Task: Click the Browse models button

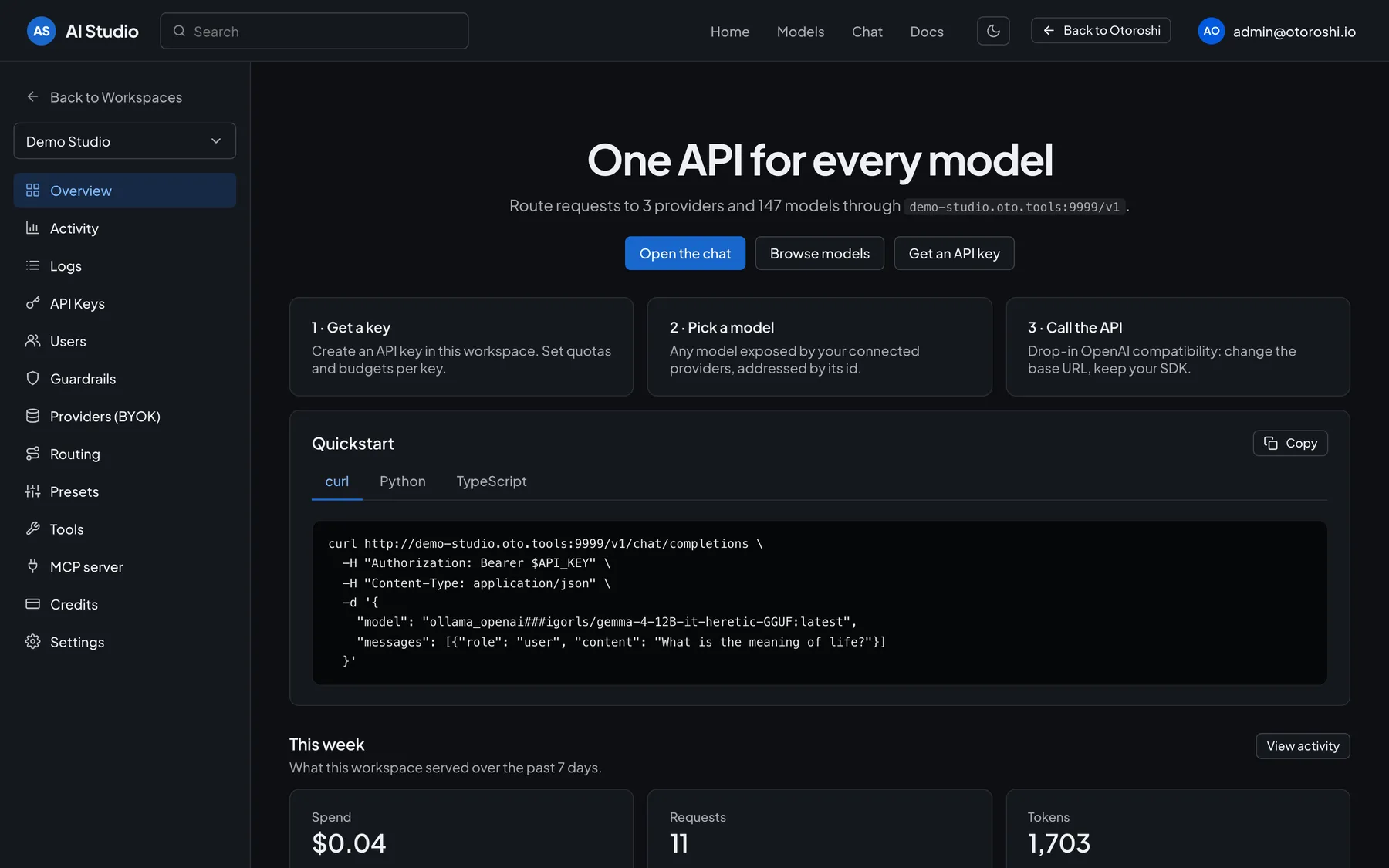Action: pos(820,253)
